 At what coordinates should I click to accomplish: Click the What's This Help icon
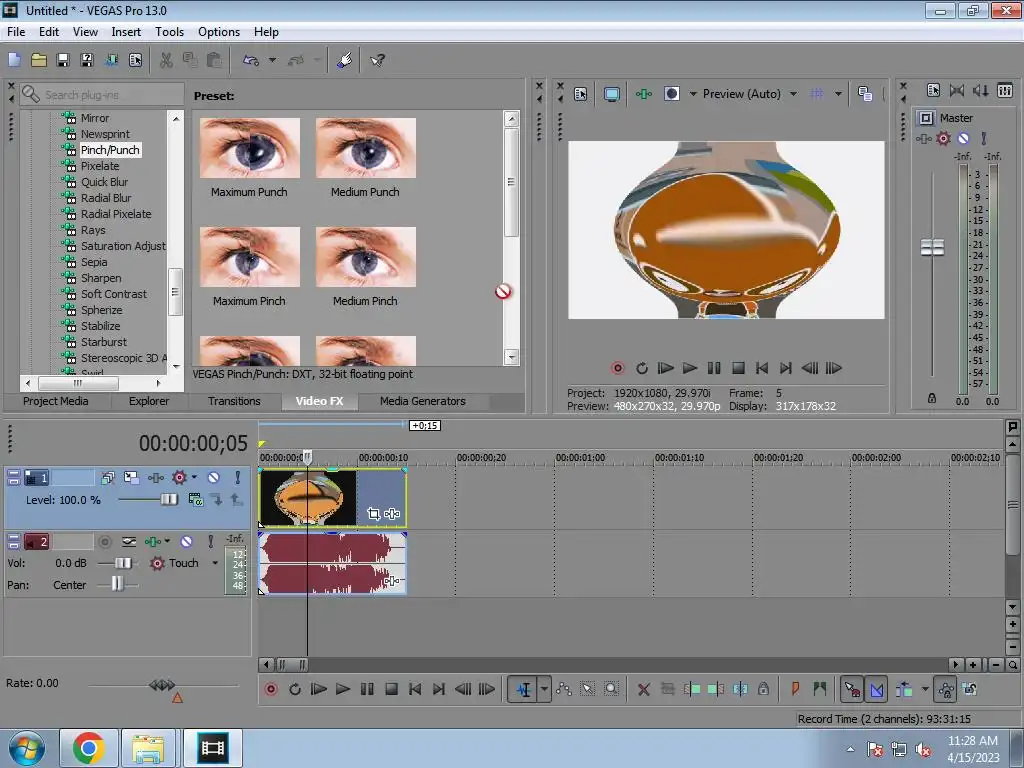[x=377, y=60]
